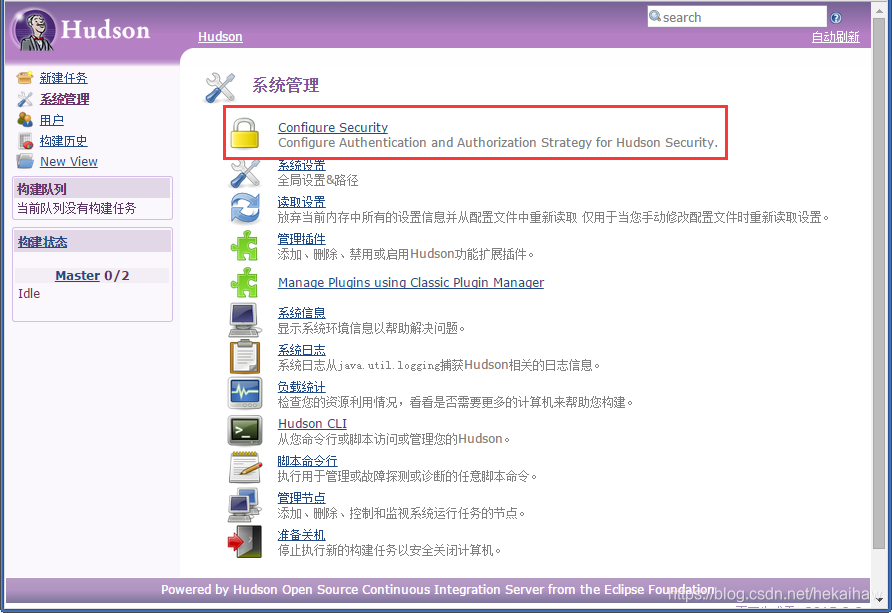Click the 管理节点 networked computers icon

click(245, 504)
